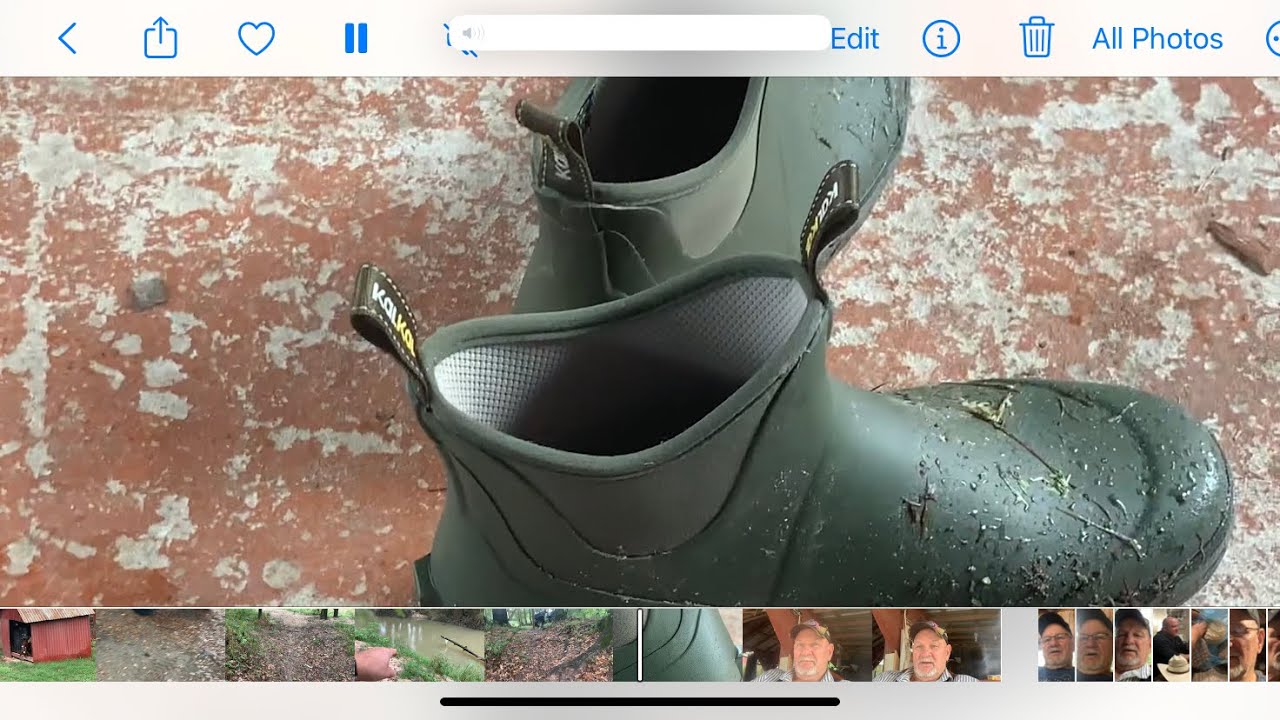Screen dimensions: 1280x720
Task: Show photo info via the info icon
Action: pos(941,39)
